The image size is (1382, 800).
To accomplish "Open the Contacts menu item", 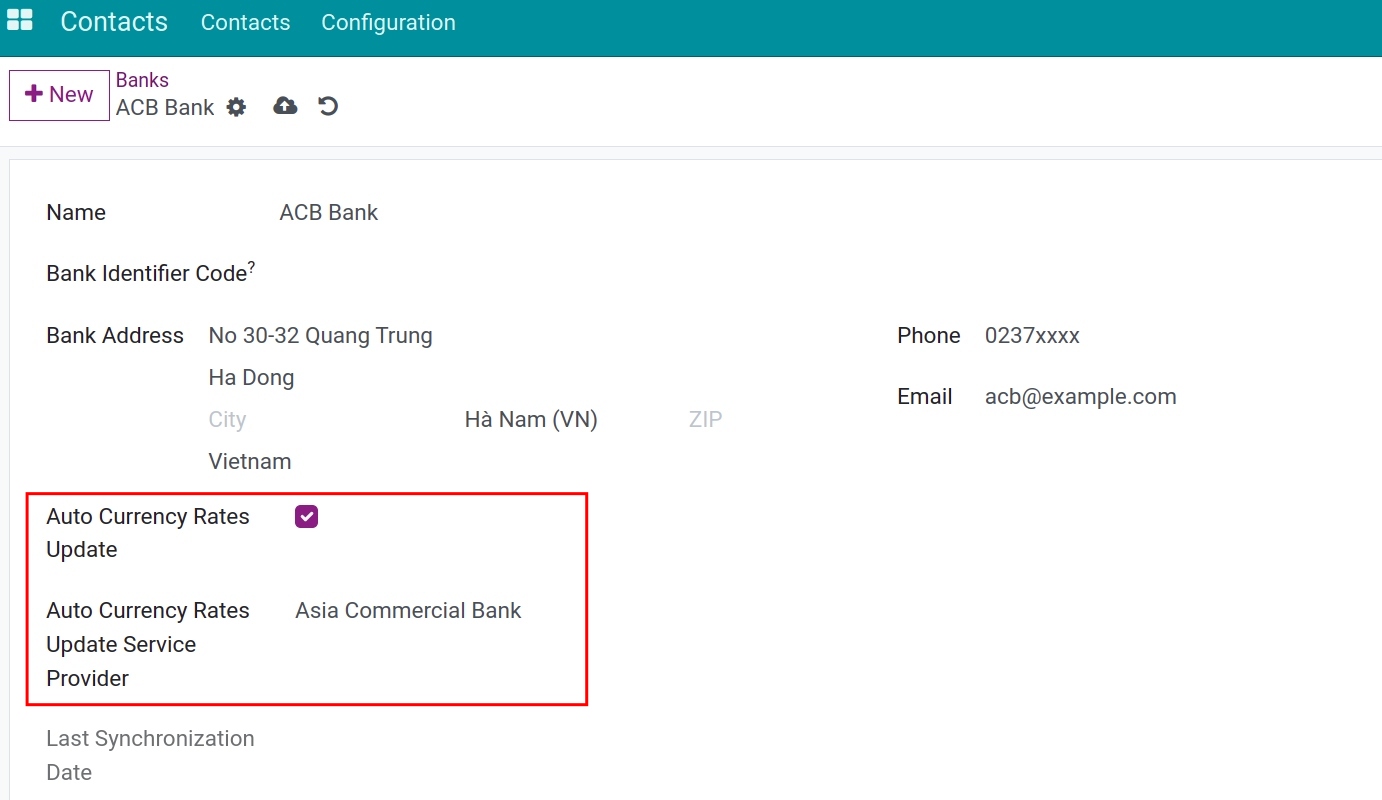I will click(245, 22).
